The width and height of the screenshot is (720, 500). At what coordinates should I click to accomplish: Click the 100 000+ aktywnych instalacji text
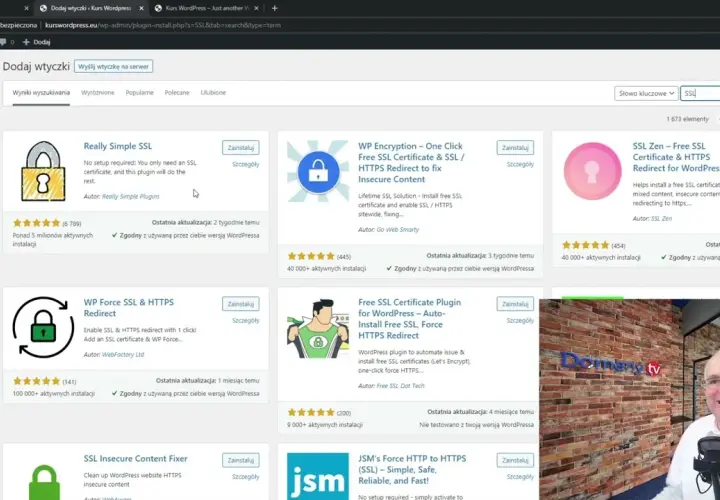coord(54,394)
